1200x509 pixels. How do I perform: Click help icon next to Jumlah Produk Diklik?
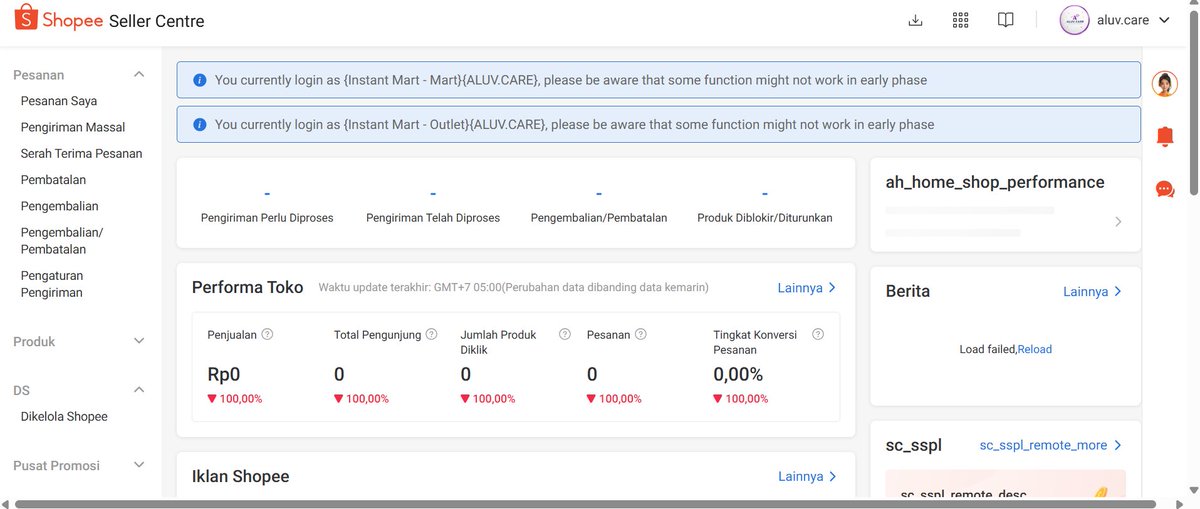(565, 335)
